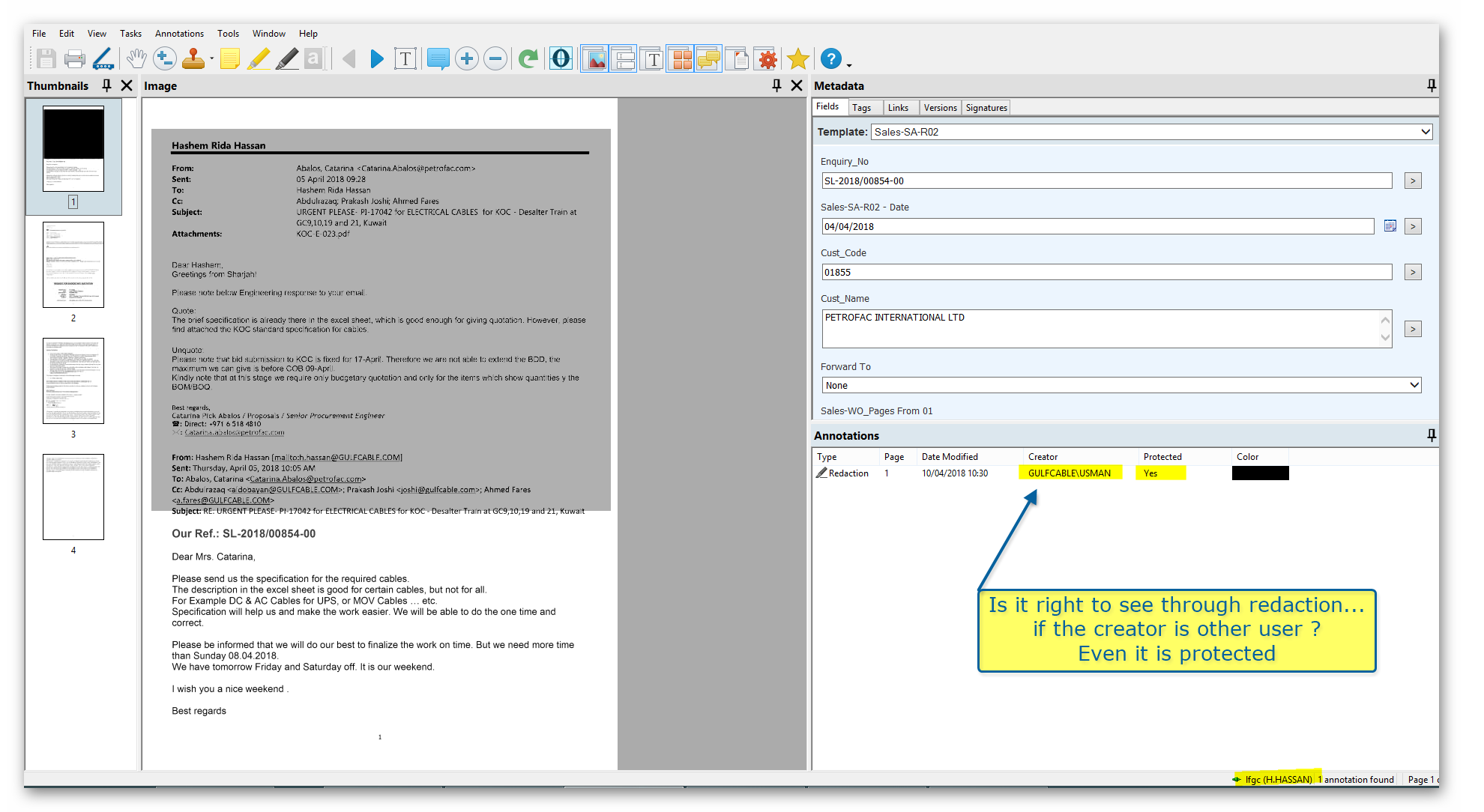Open the stamp tool dropdown arrow

(x=211, y=59)
